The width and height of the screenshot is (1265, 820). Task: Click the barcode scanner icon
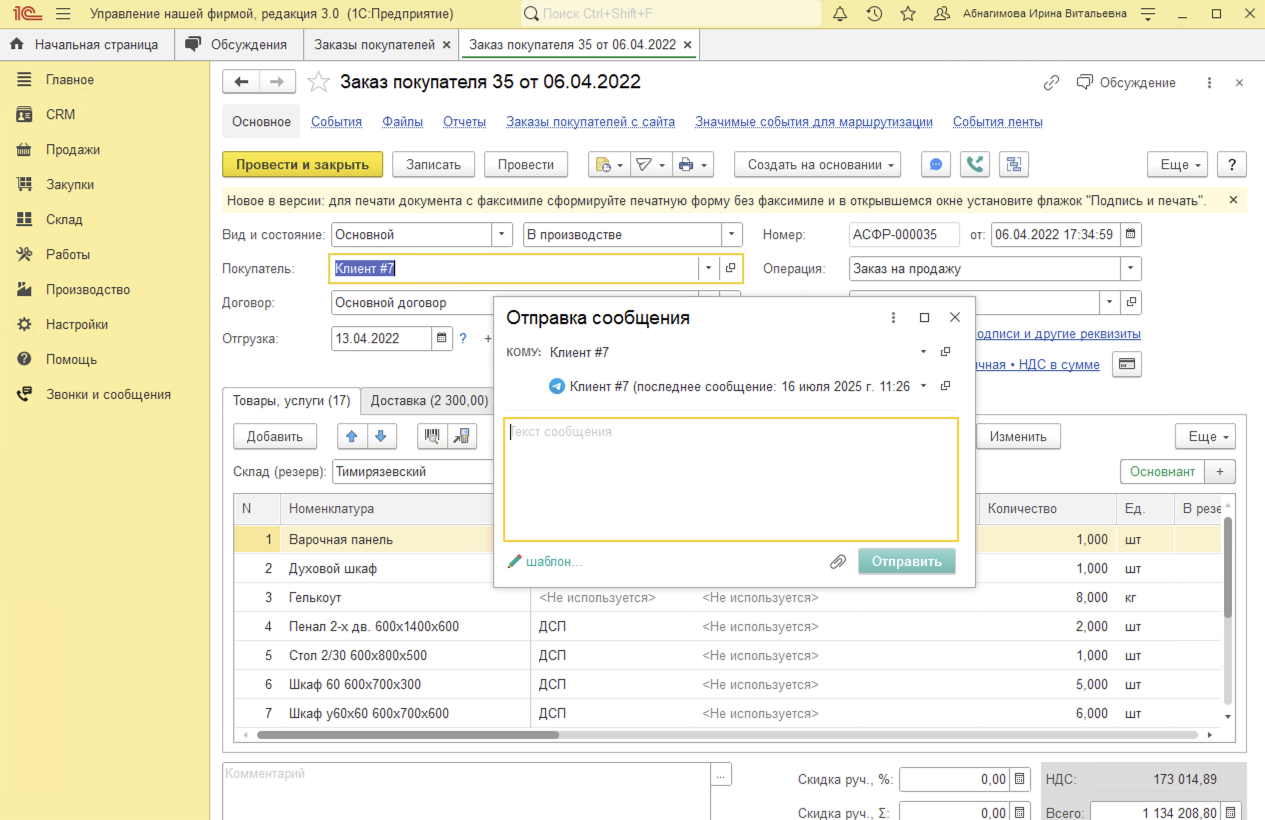point(432,436)
